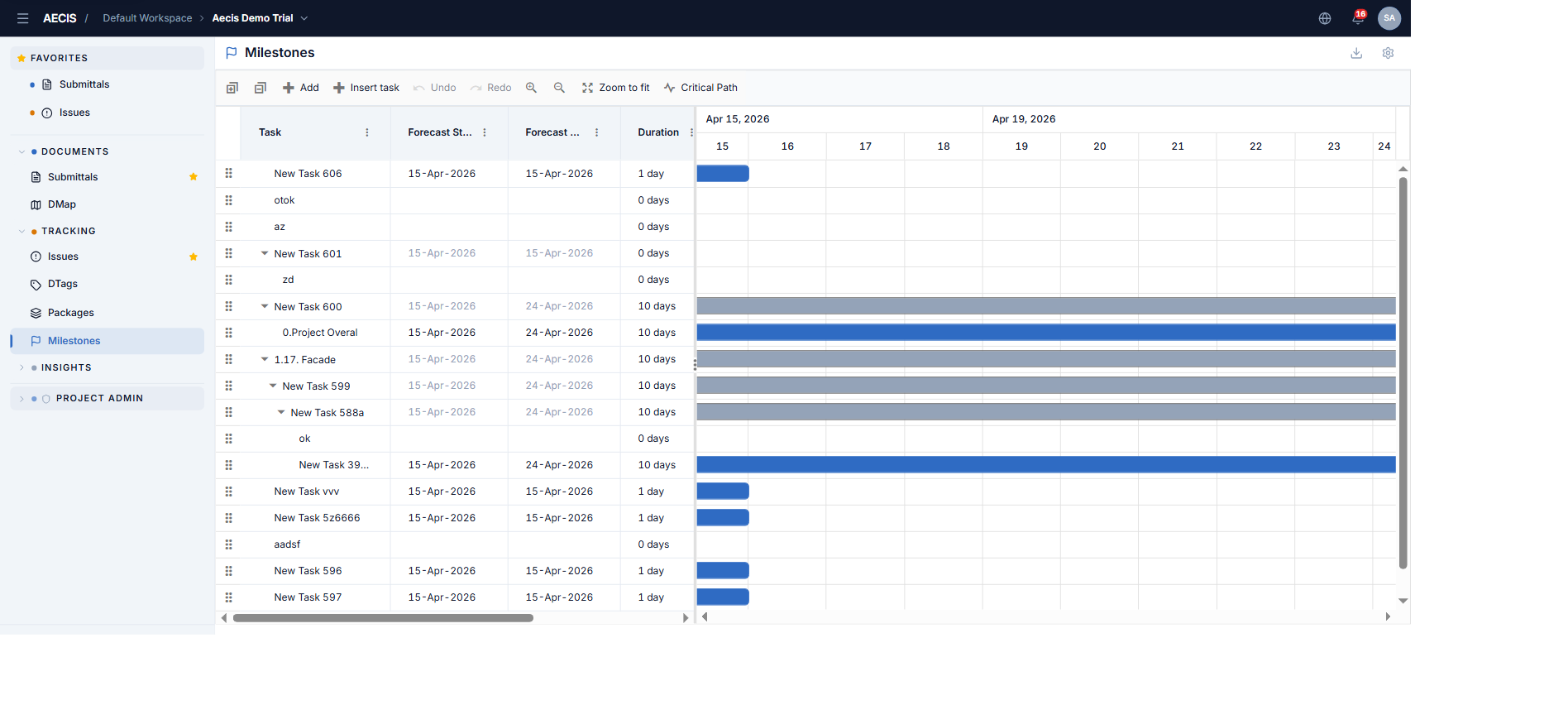
Task: Select the New Task vvv row
Action: [x=455, y=492]
